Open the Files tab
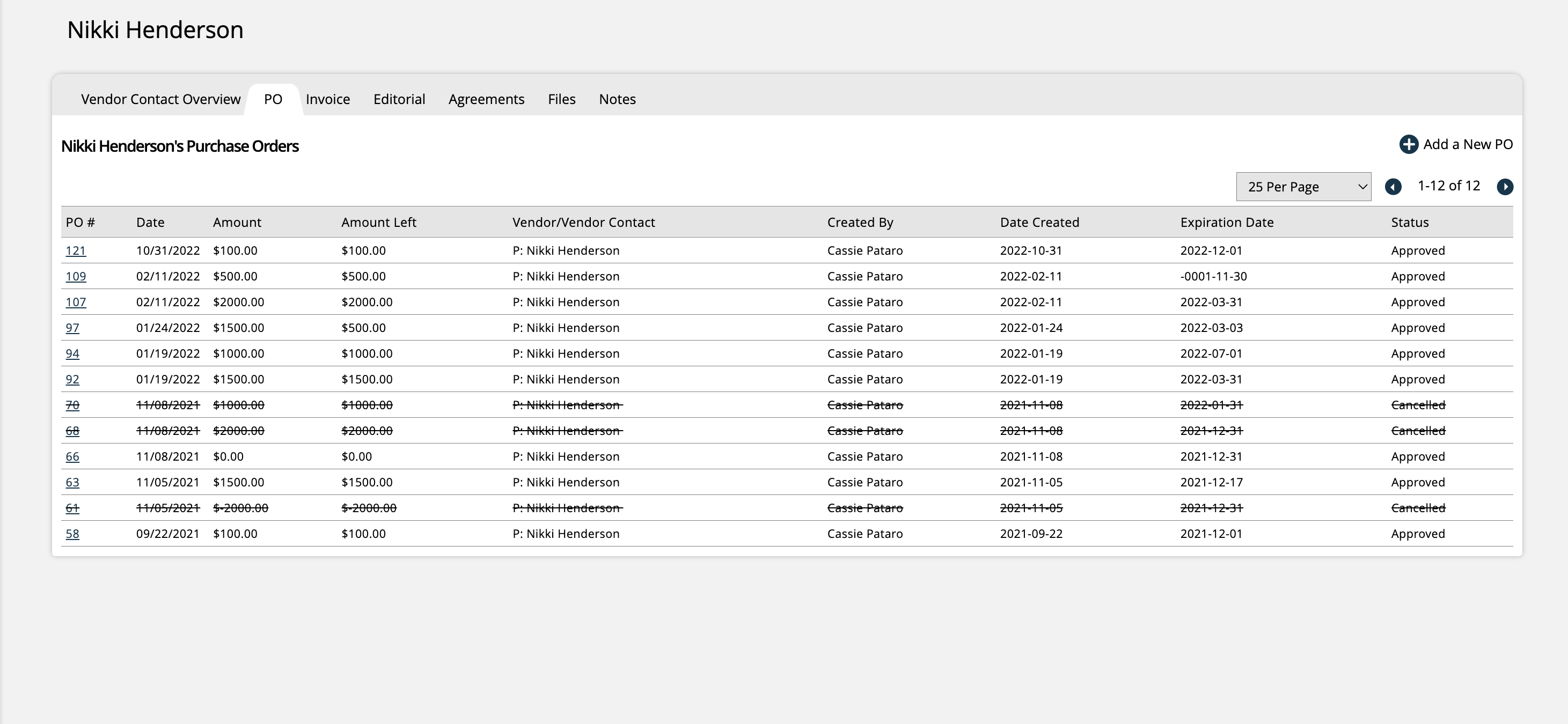The height and width of the screenshot is (724, 1568). (x=561, y=99)
